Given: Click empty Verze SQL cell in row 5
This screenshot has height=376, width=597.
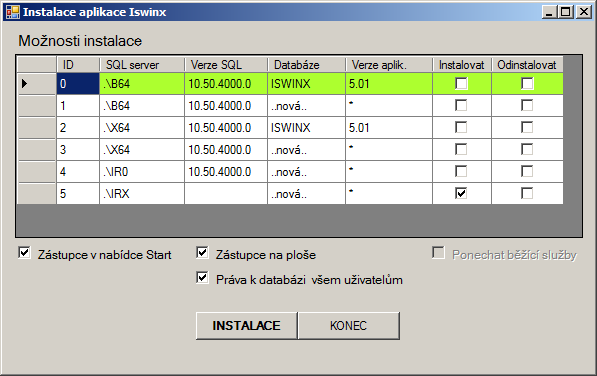Looking at the screenshot, I should click(x=226, y=193).
